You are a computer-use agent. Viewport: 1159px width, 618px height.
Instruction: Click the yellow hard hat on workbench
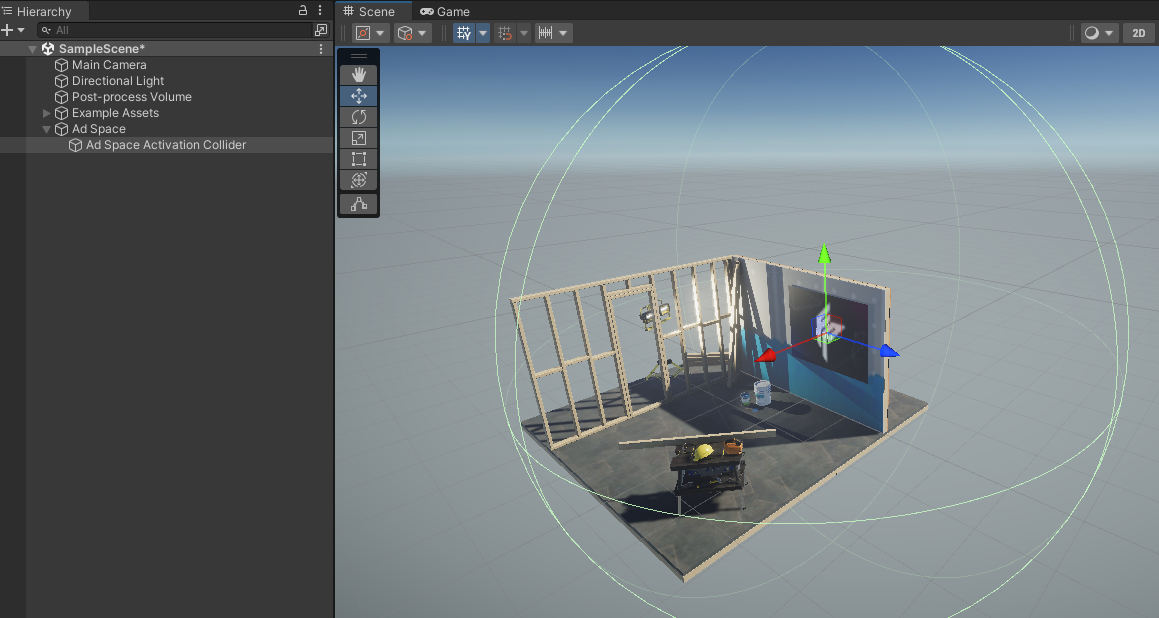tap(703, 452)
